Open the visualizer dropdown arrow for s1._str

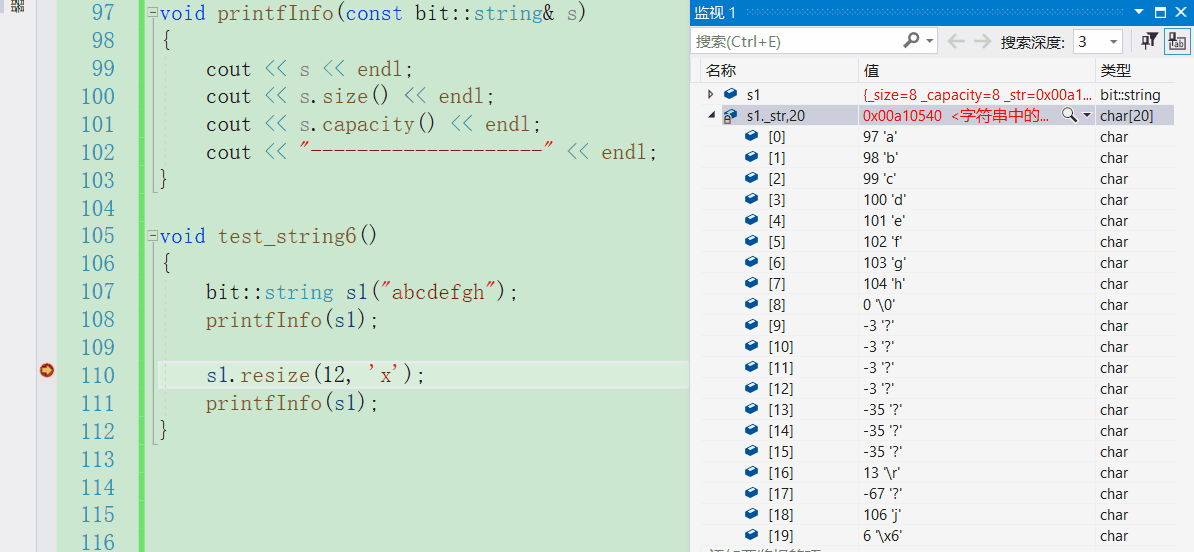(1087, 116)
